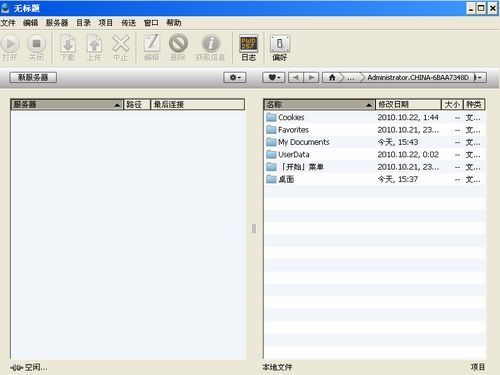This screenshot has width=500, height=375.
Task: Click the 关闭 (Close) stop icon
Action: pyautogui.click(x=36, y=44)
